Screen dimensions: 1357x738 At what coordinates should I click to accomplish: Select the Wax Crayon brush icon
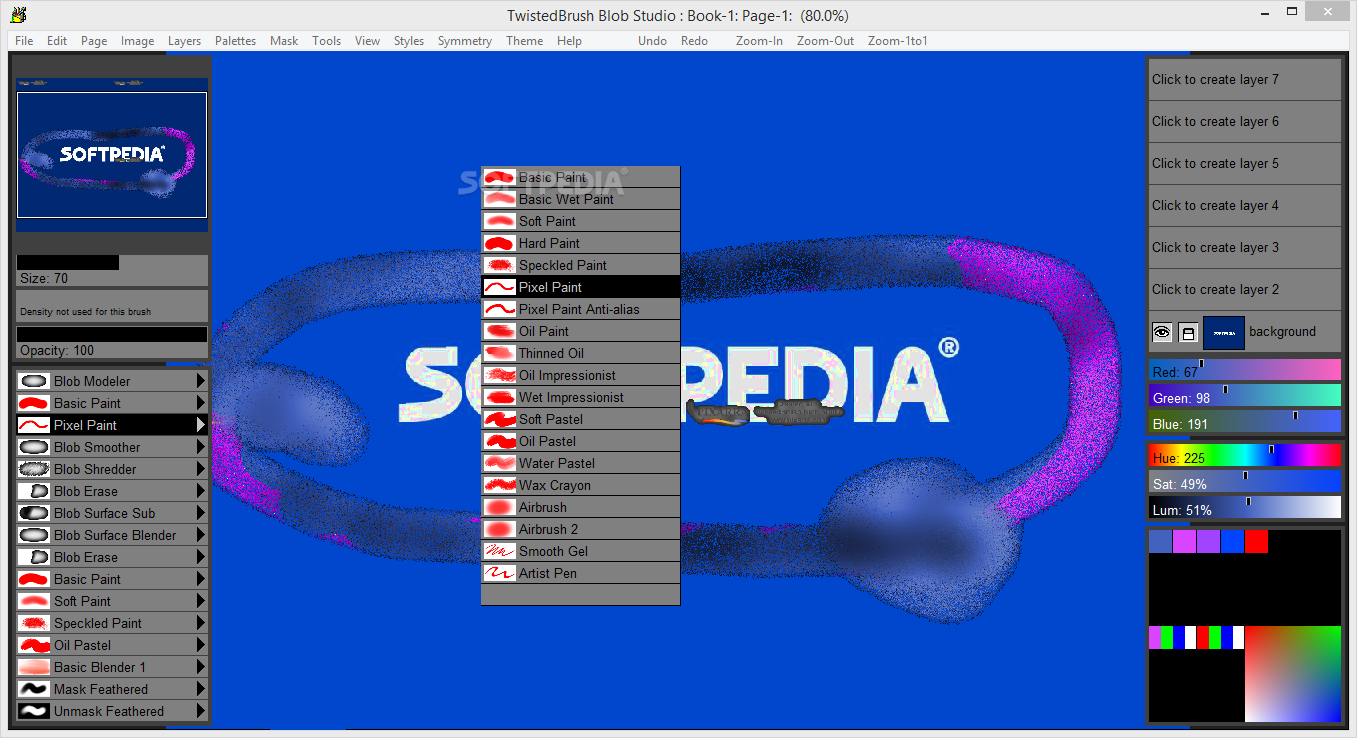(x=499, y=485)
